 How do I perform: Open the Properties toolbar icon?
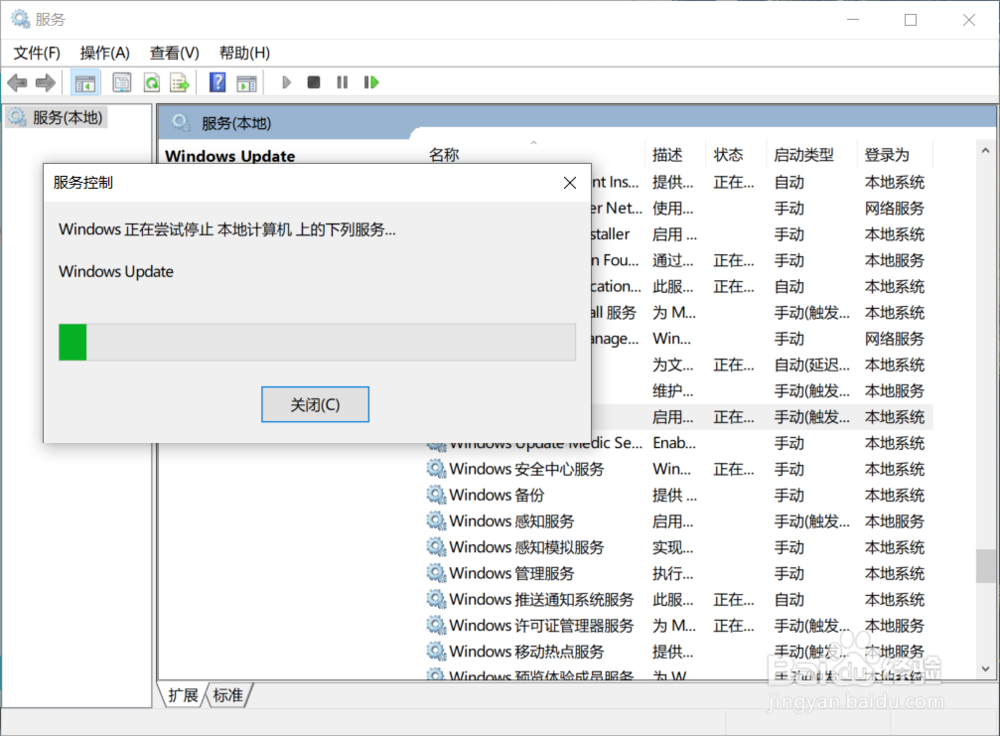(122, 82)
